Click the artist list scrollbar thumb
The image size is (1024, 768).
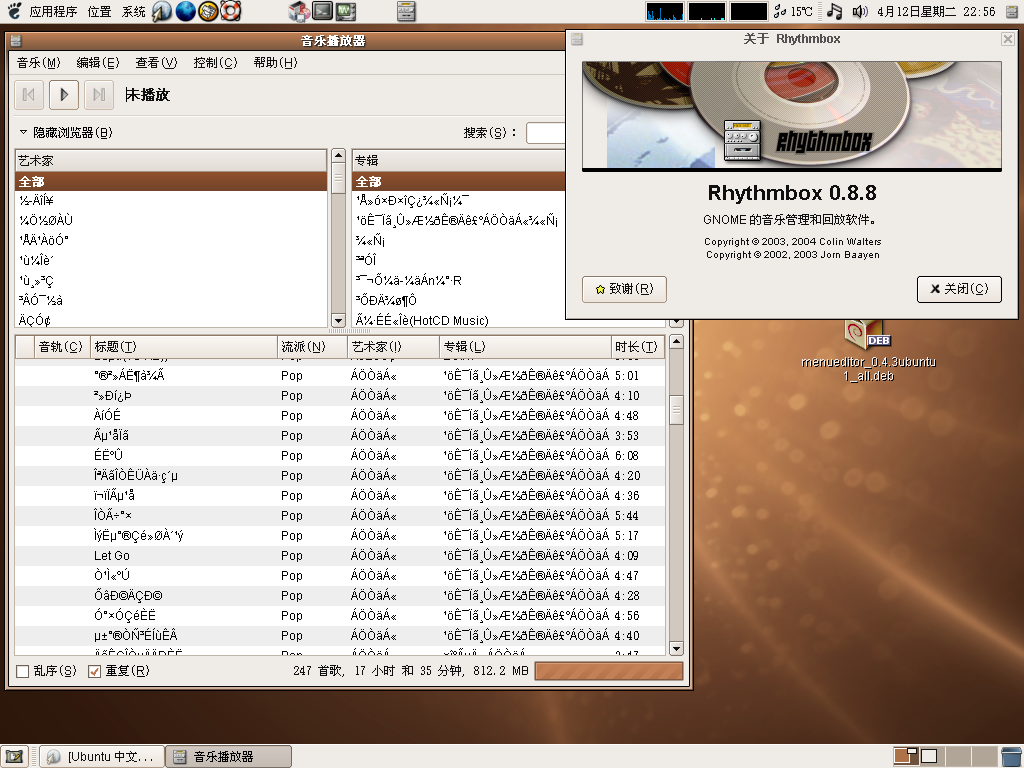pyautogui.click(x=338, y=178)
